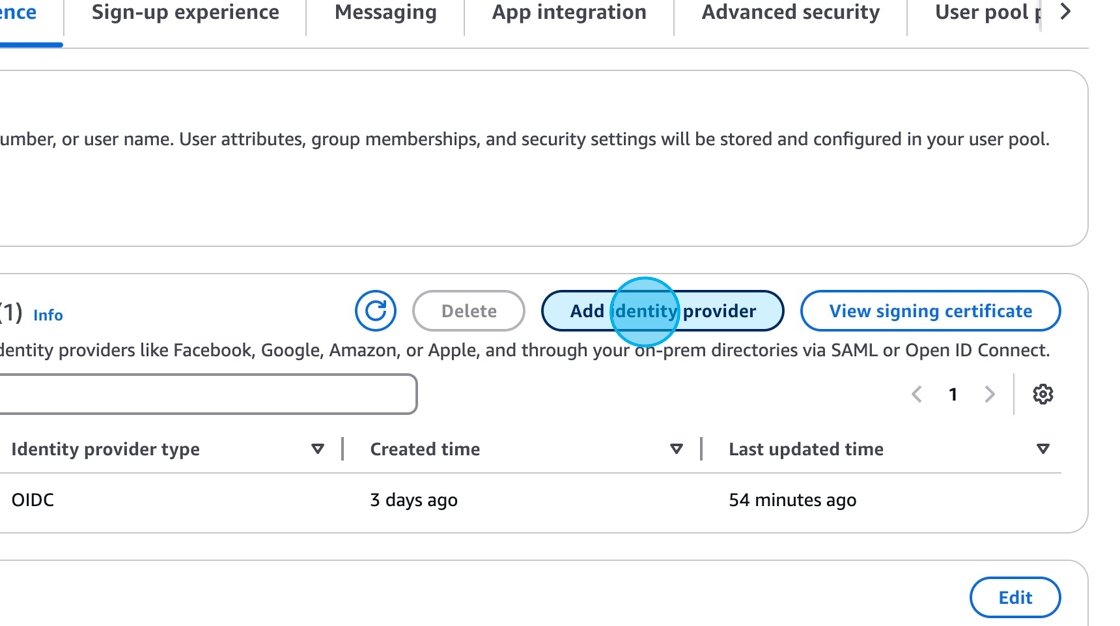Click the OIDC provider type cell
Screen dimensions: 1120x626
coord(33,500)
